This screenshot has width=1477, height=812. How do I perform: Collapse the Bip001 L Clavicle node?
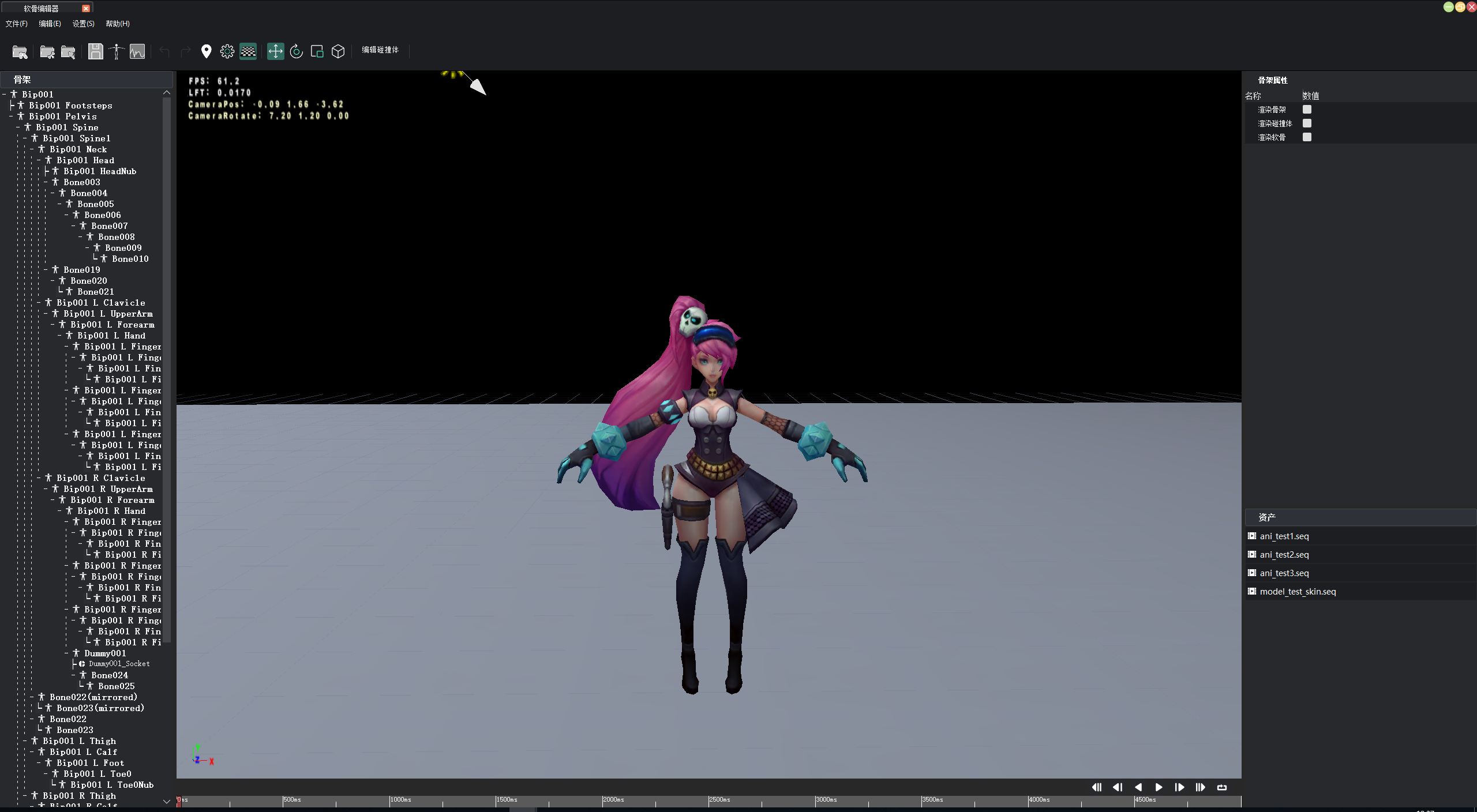[x=39, y=303]
